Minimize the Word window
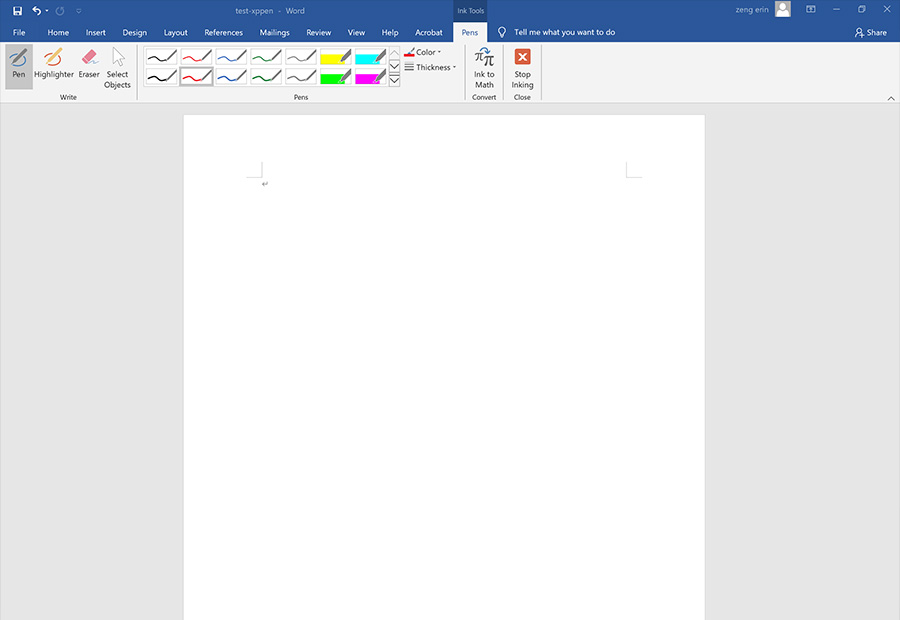Image resolution: width=900 pixels, height=620 pixels. coord(836,10)
